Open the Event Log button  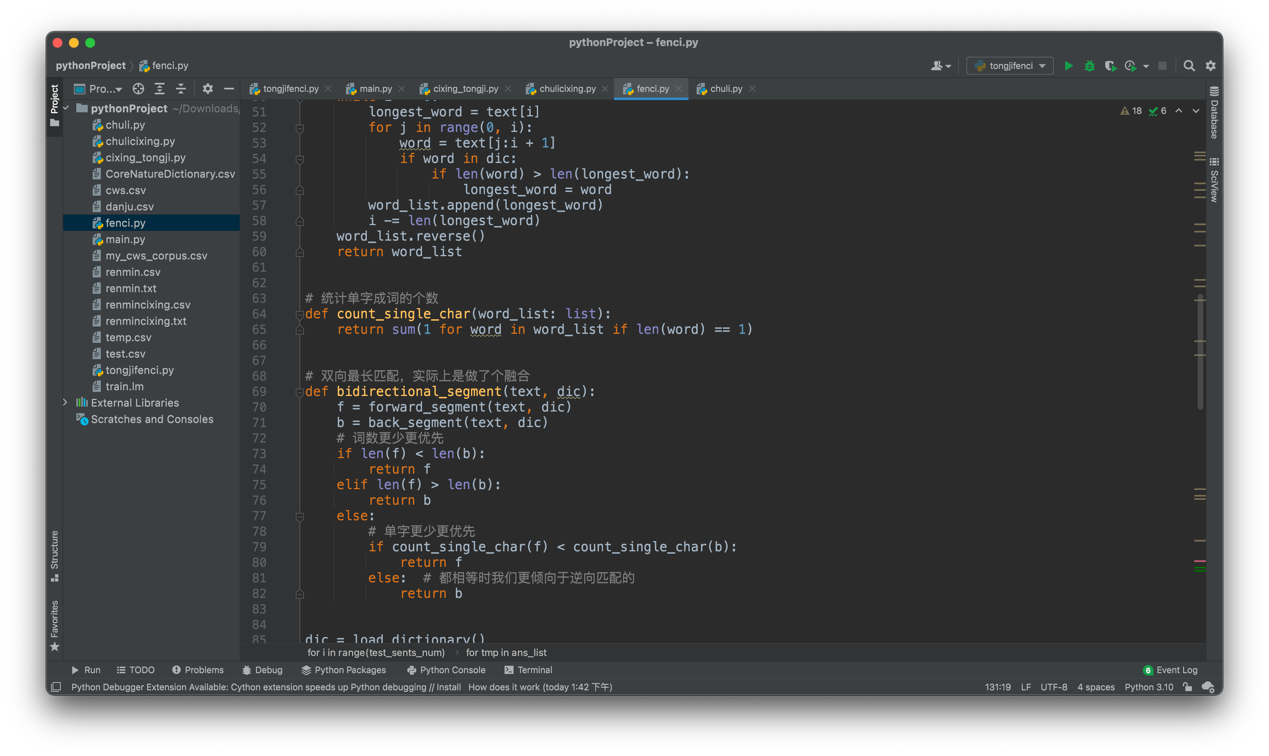[x=1170, y=670]
